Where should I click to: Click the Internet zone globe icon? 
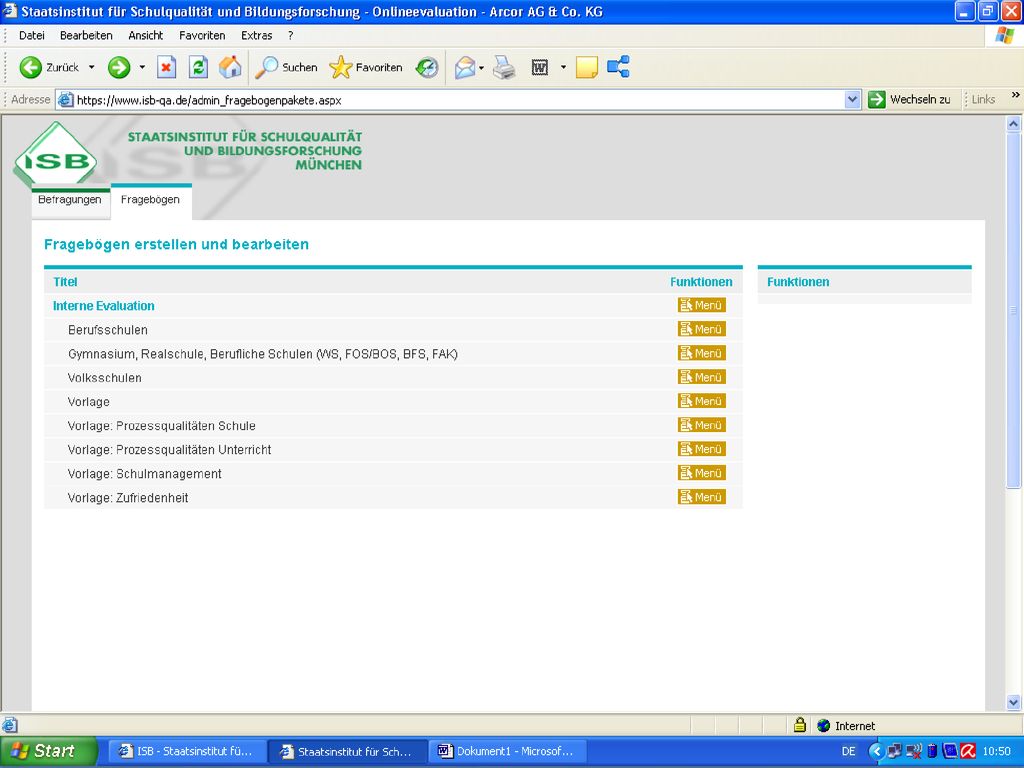pyautogui.click(x=824, y=726)
